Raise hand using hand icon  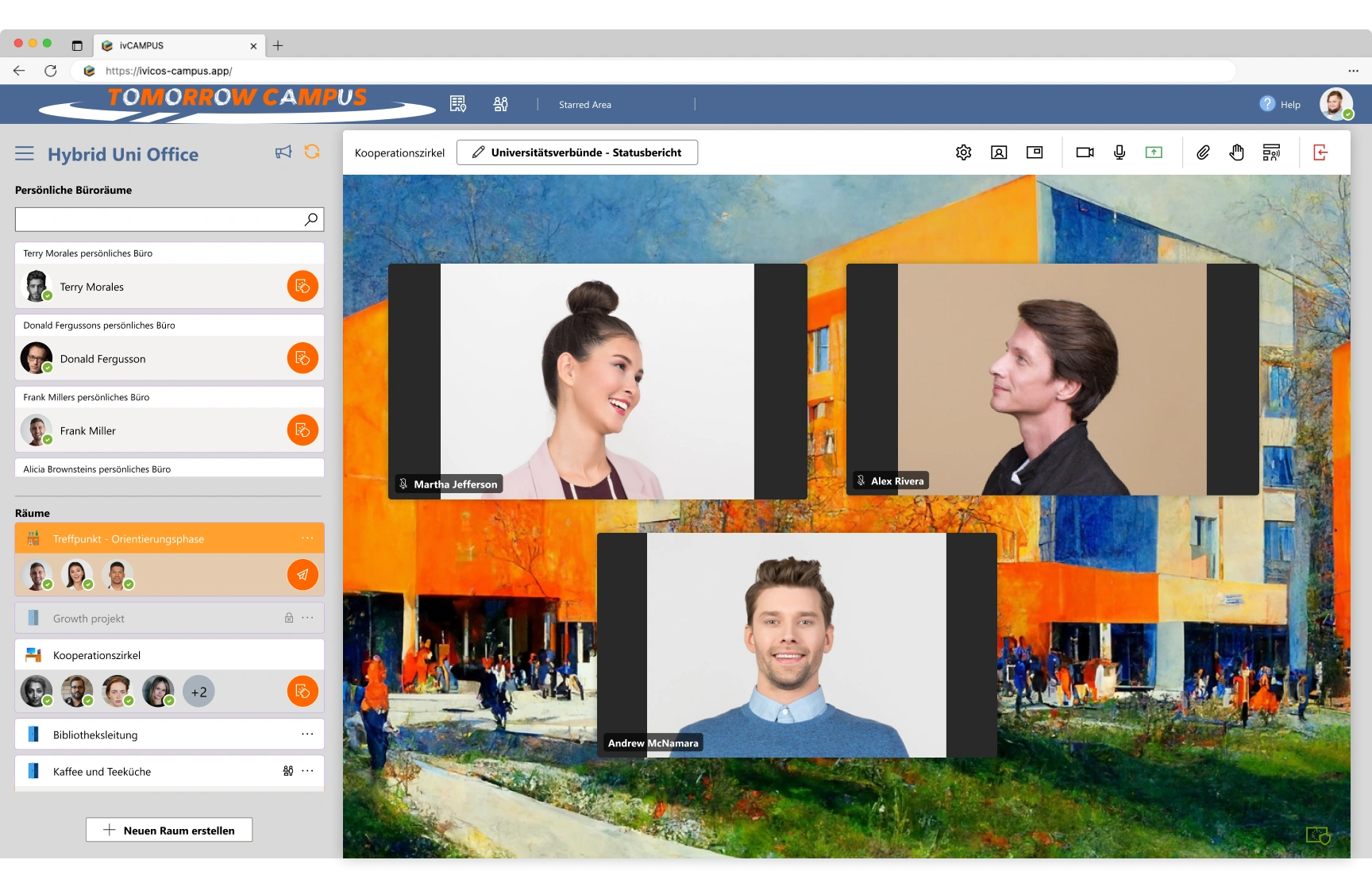(x=1236, y=152)
